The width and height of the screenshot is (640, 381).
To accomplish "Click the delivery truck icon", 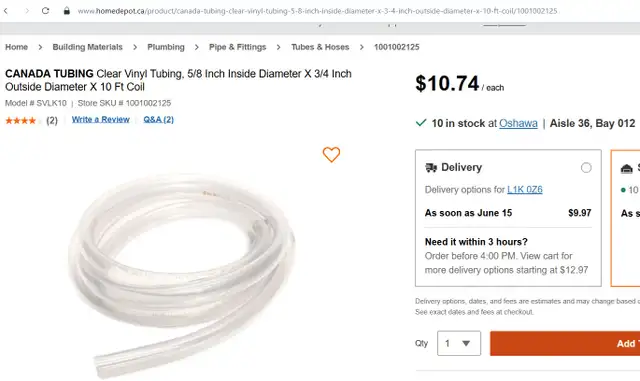I will point(431,167).
